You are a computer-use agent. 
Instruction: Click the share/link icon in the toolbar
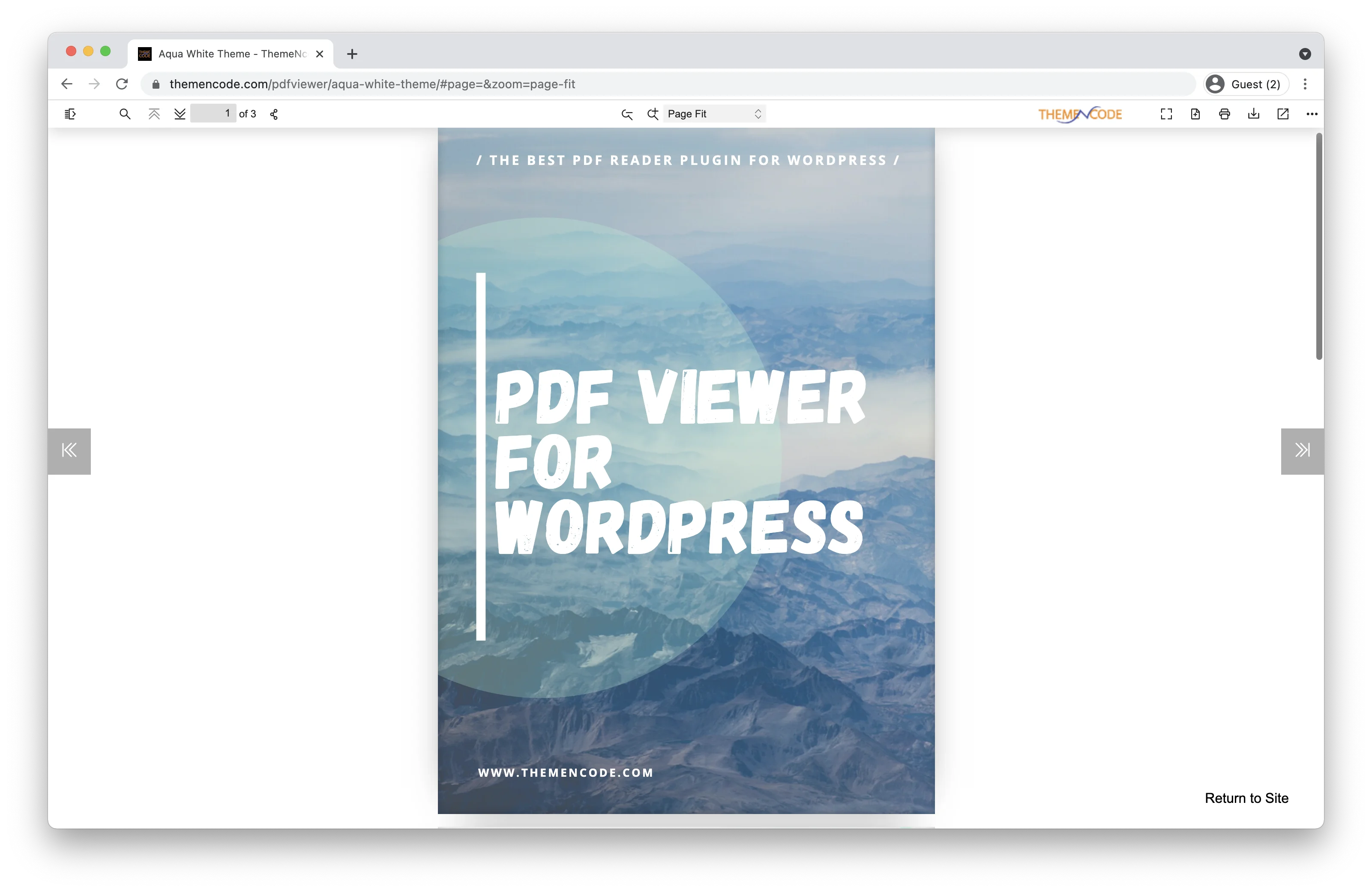273,114
